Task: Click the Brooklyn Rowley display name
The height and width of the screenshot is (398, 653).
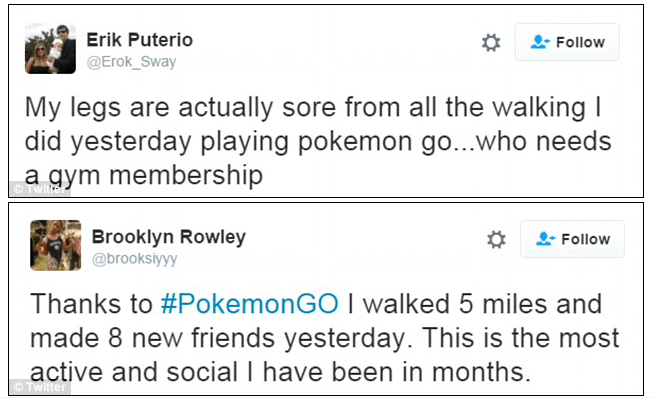Action: [169, 237]
